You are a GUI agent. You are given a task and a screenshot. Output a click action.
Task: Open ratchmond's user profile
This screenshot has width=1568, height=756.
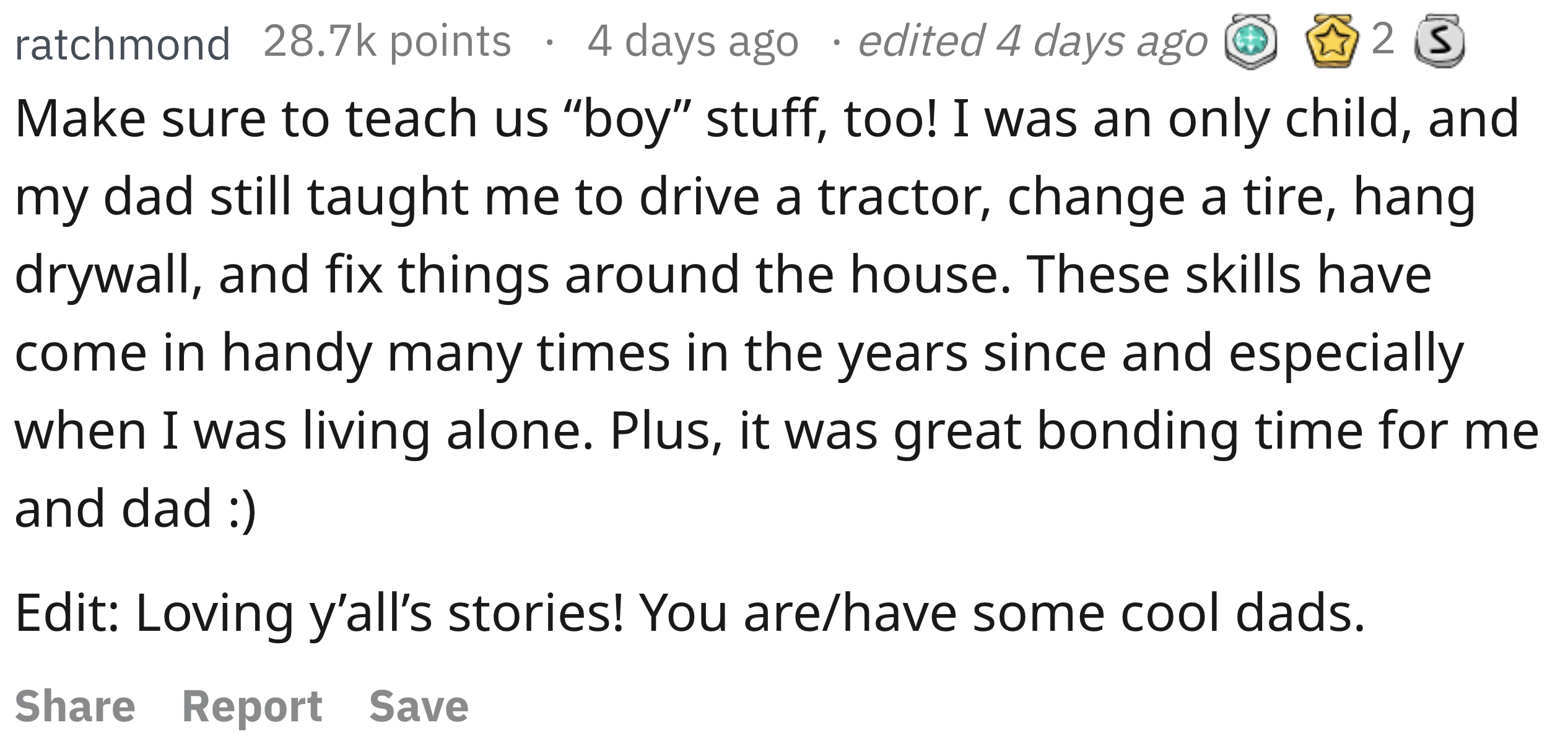click(122, 45)
